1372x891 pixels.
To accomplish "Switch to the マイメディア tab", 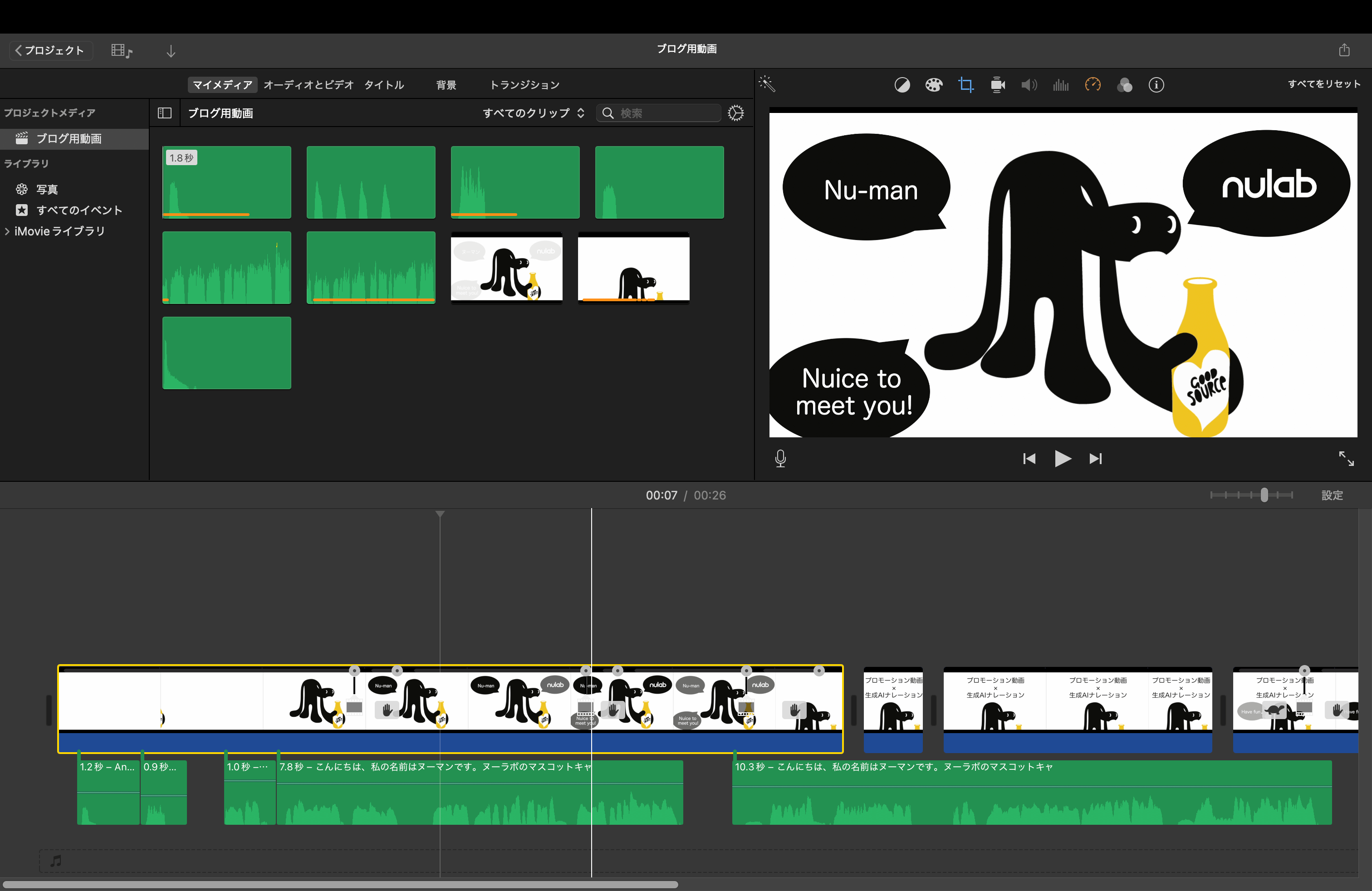I will point(222,85).
